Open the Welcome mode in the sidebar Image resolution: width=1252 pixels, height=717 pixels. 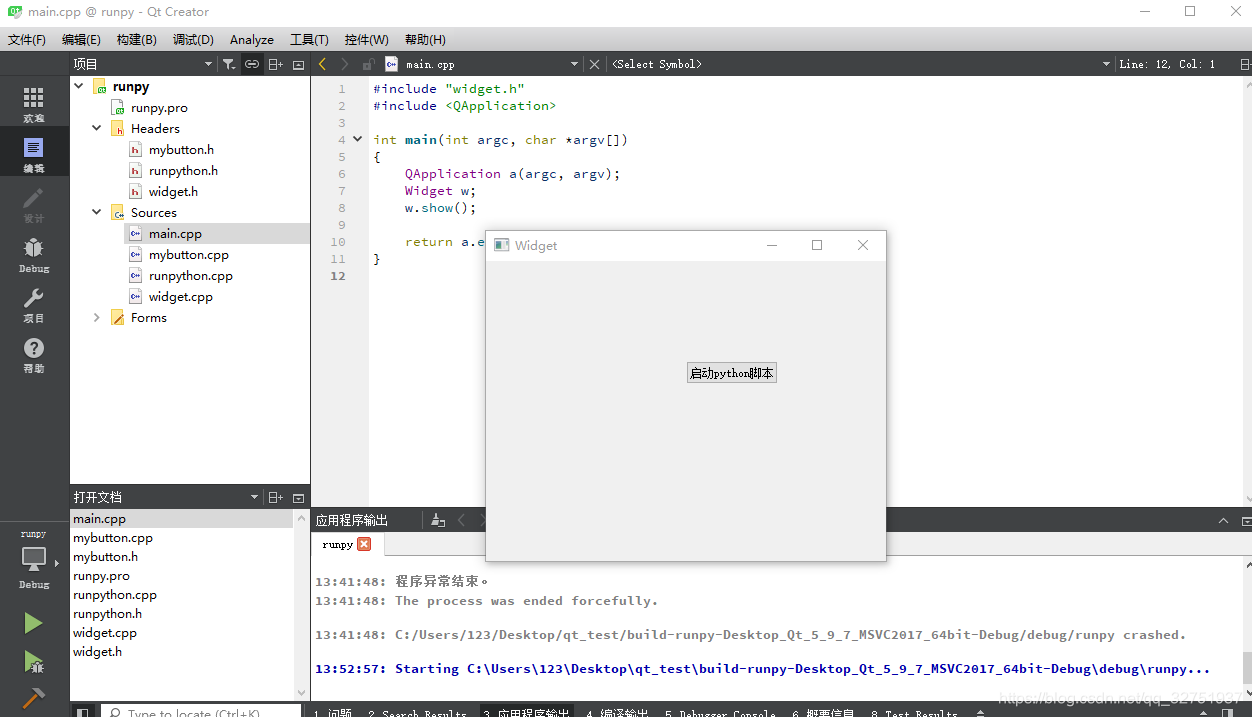tap(33, 99)
